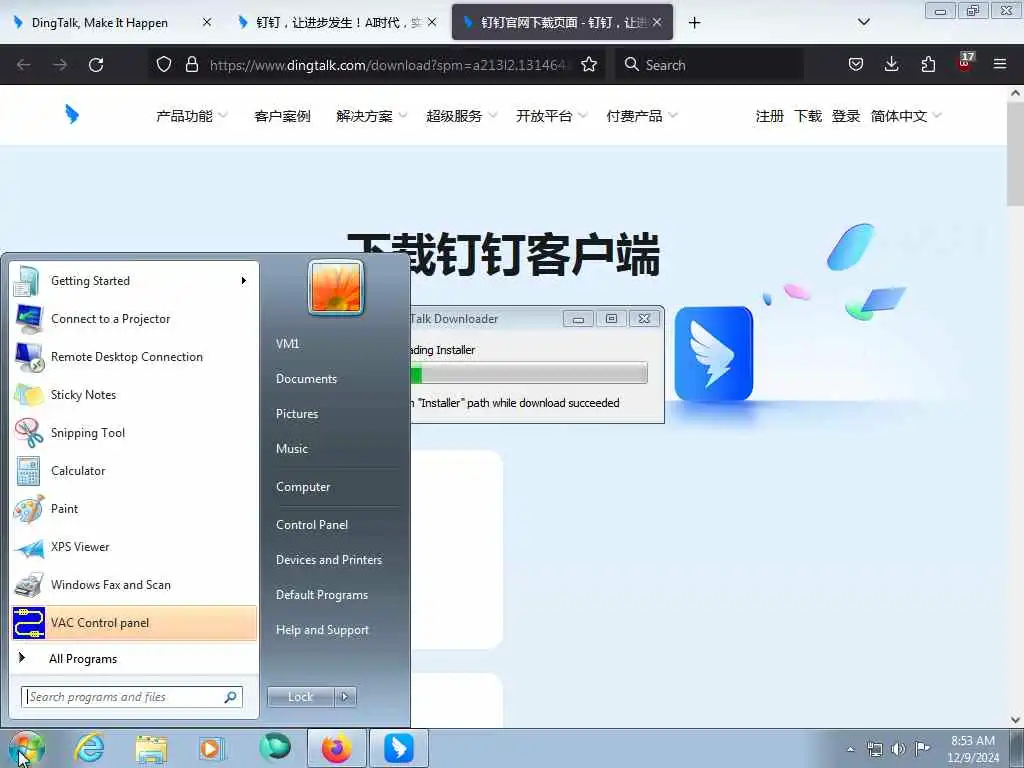1024x768 pixels.
Task: Launch Connect to a Projector
Action: 134,319
